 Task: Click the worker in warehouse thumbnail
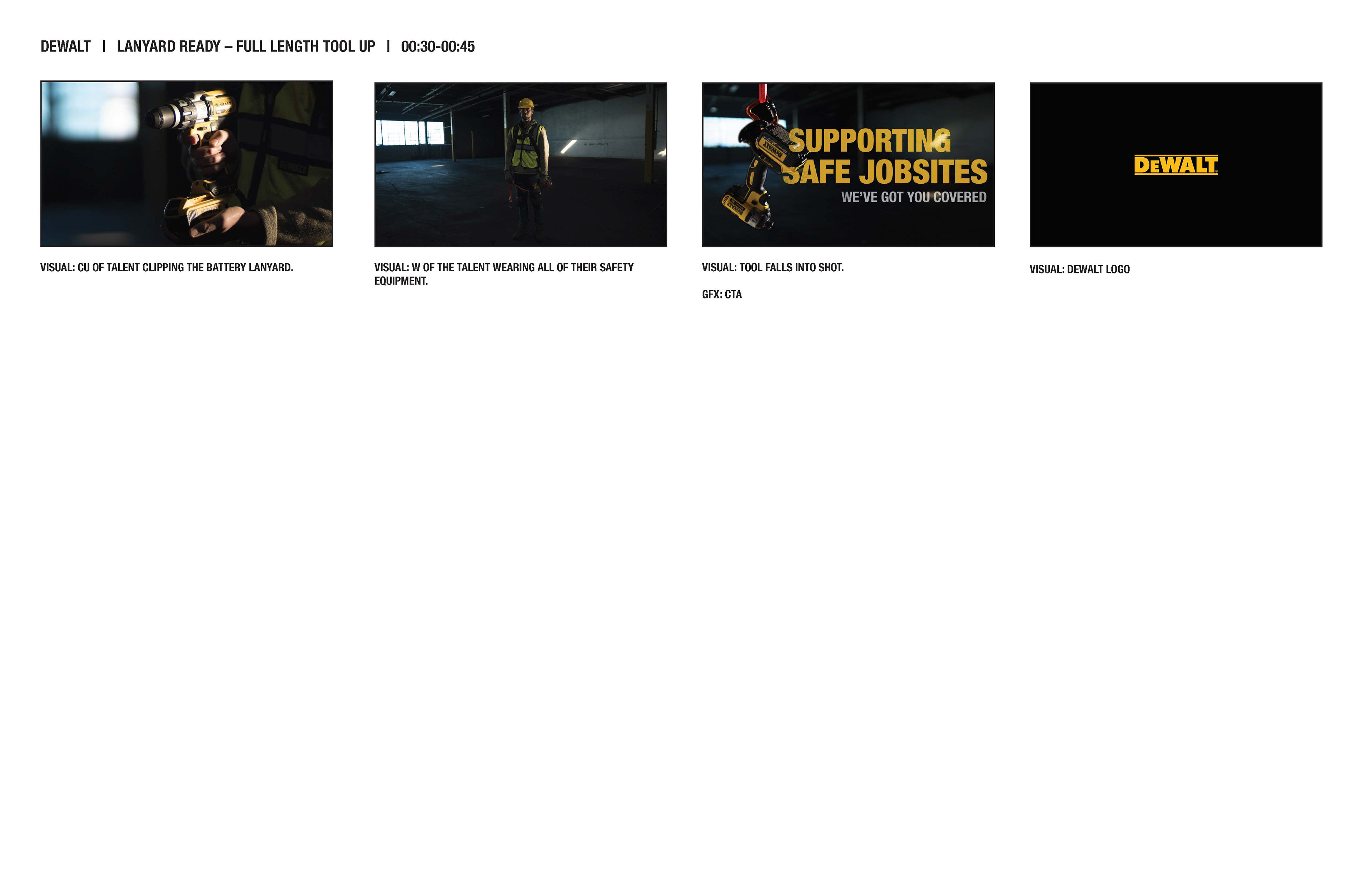pos(520,164)
